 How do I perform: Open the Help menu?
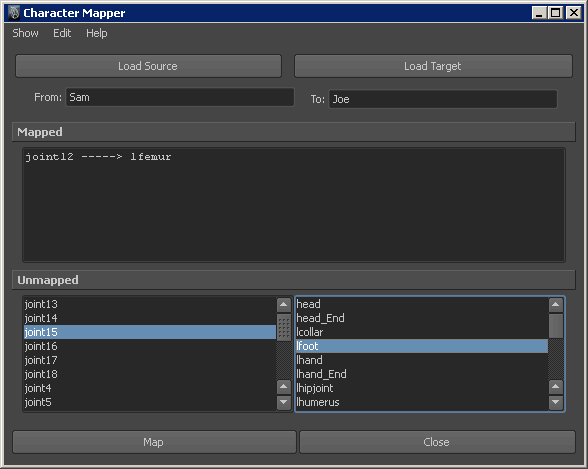97,33
